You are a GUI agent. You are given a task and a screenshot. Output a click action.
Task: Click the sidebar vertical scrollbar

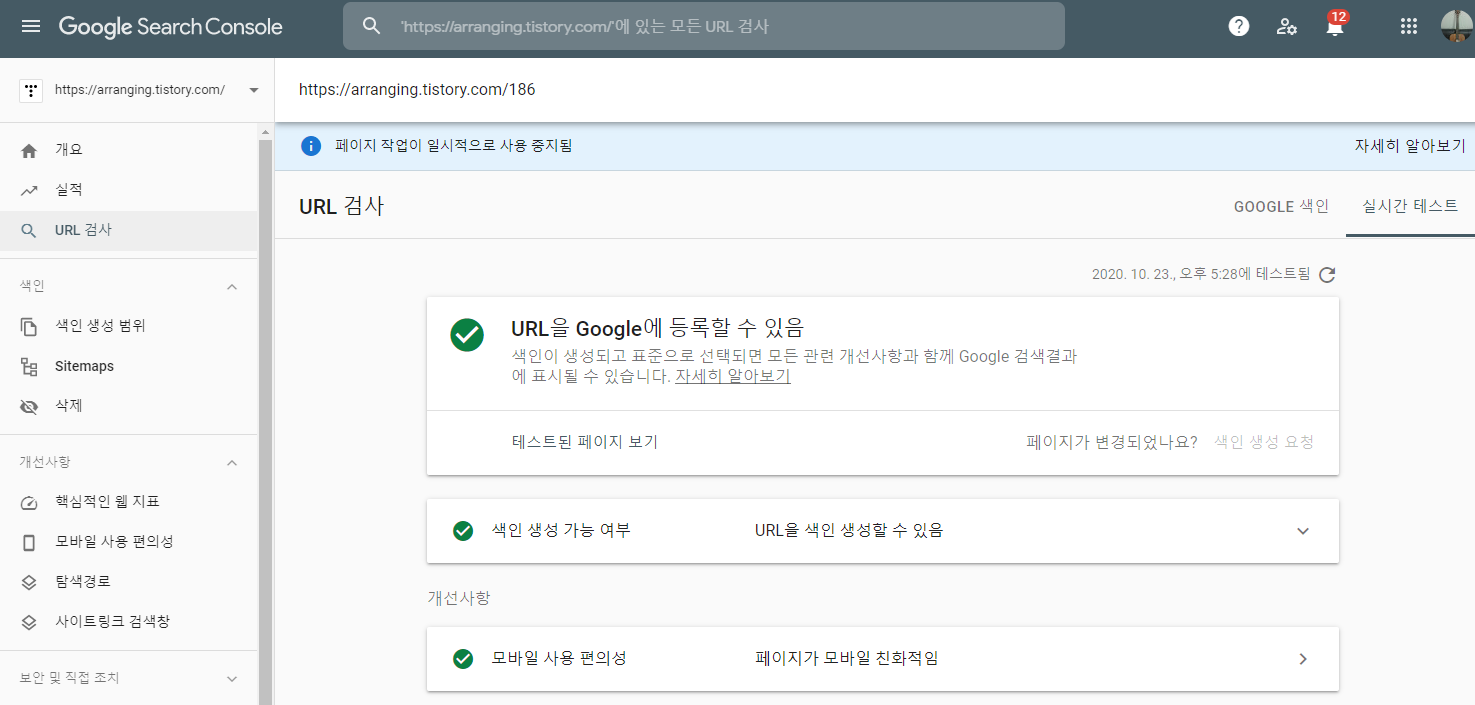(265, 420)
